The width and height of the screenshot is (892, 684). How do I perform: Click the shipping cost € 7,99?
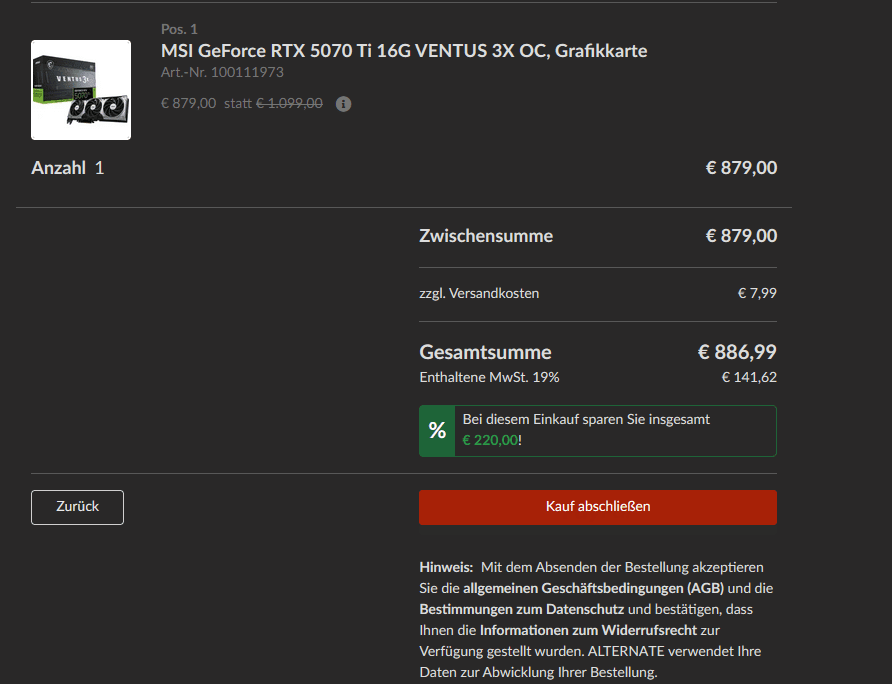click(x=757, y=293)
